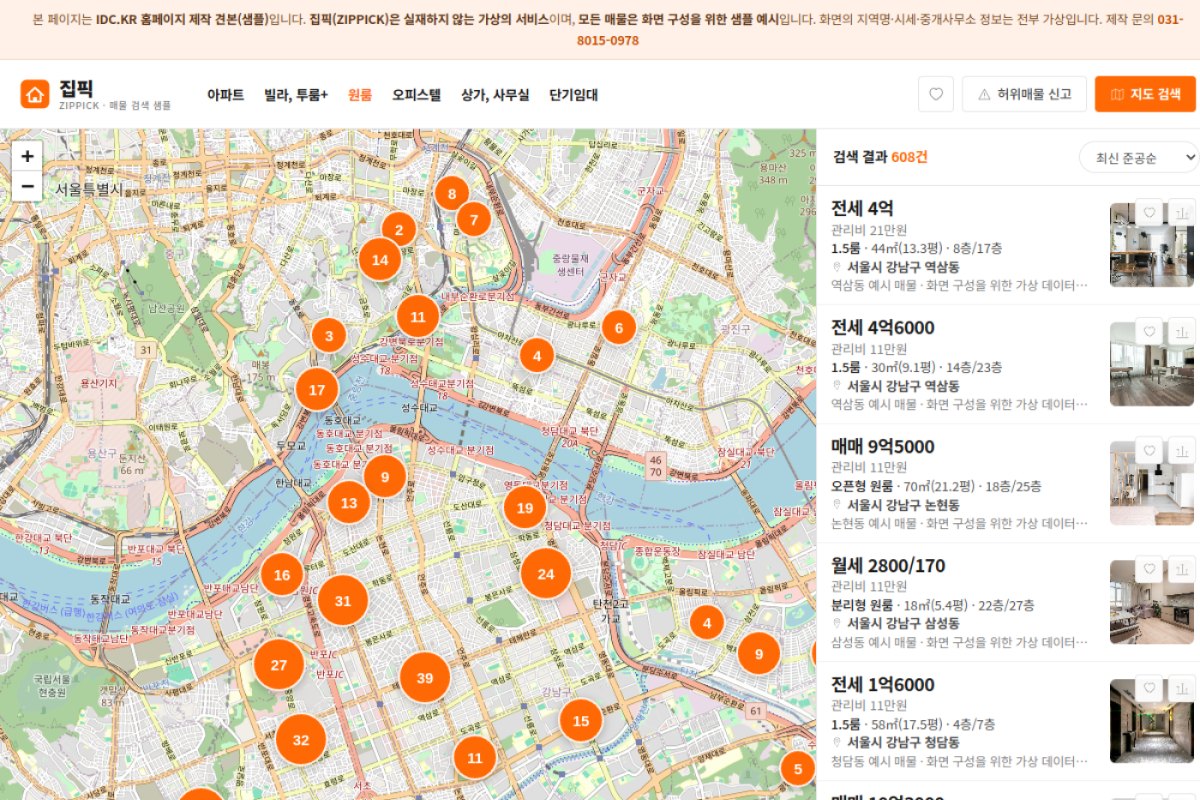This screenshot has width=1200, height=800.
Task: Select map cluster marker 5
Action: tap(798, 770)
